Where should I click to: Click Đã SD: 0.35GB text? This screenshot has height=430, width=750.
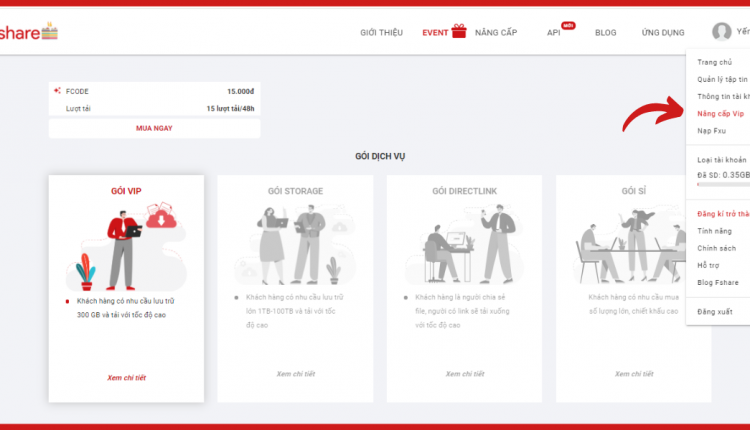tap(723, 175)
